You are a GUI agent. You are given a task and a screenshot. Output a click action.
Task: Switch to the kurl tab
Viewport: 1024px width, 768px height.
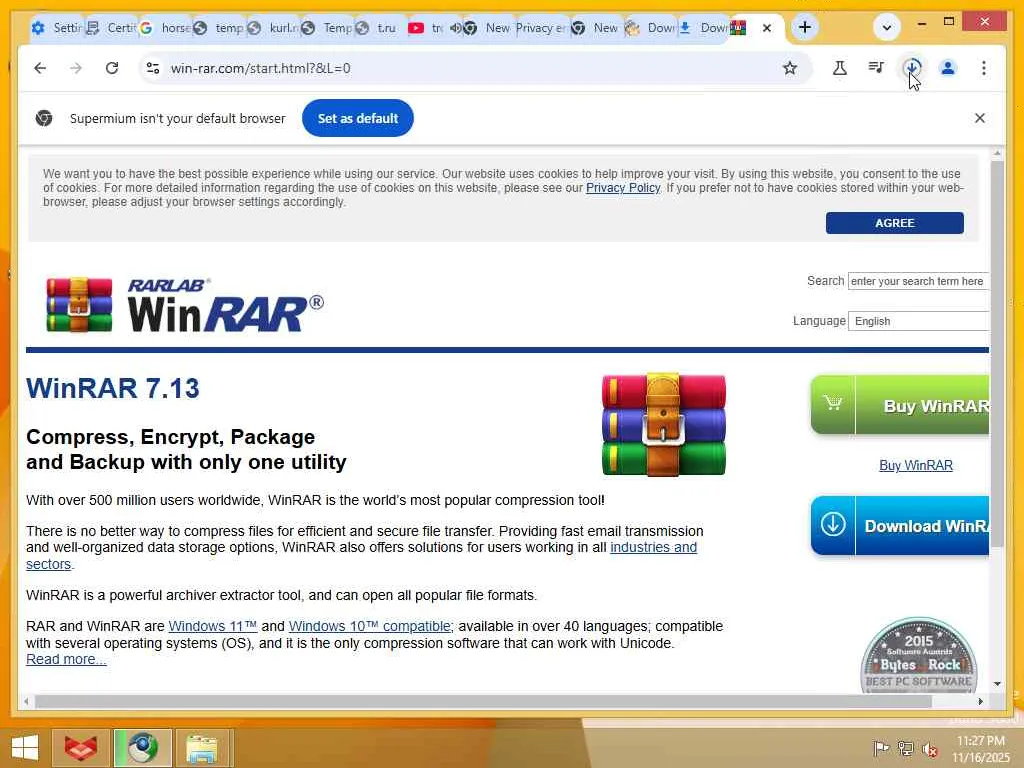tap(273, 28)
